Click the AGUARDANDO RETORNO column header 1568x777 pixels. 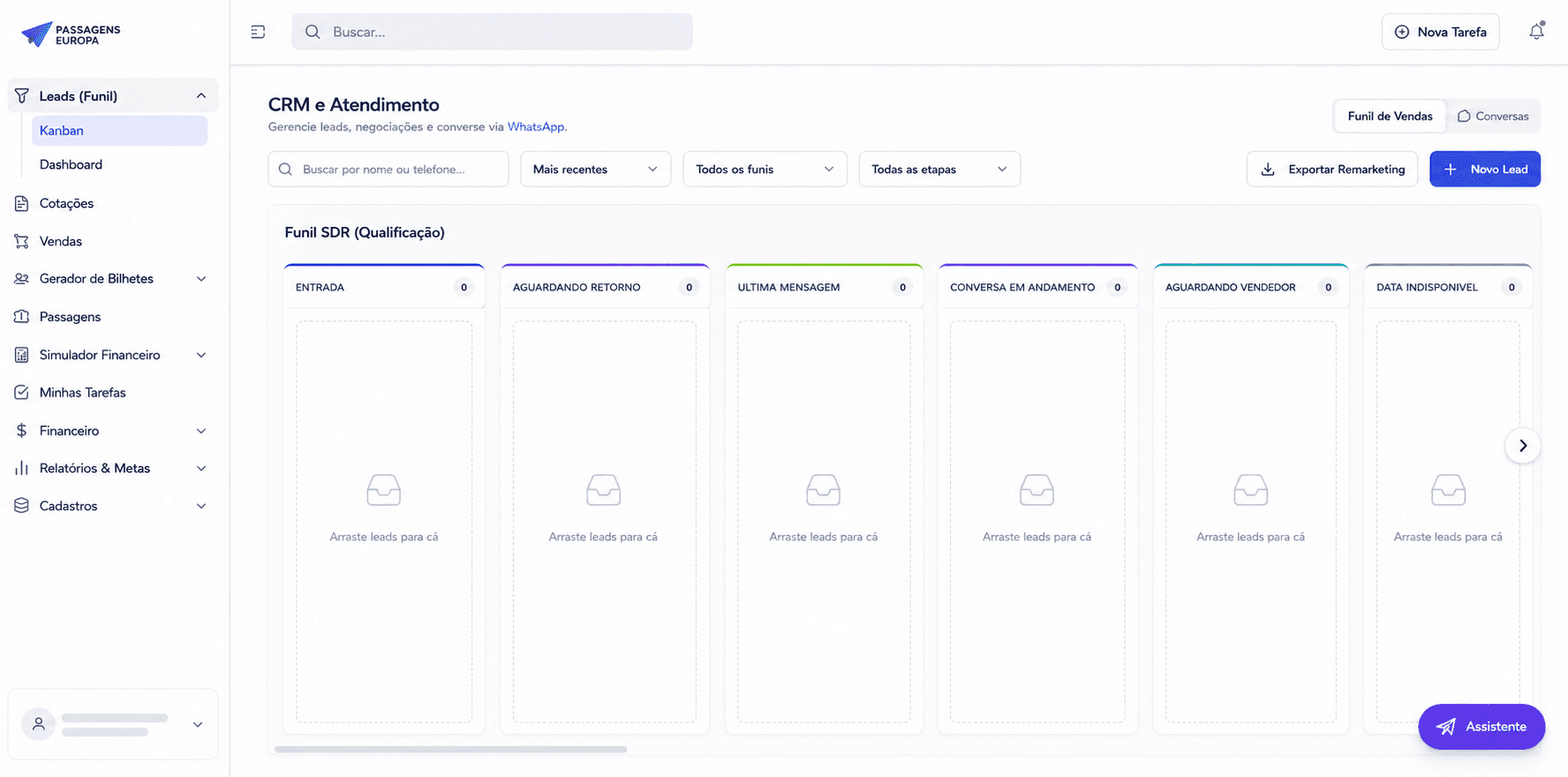click(x=605, y=287)
